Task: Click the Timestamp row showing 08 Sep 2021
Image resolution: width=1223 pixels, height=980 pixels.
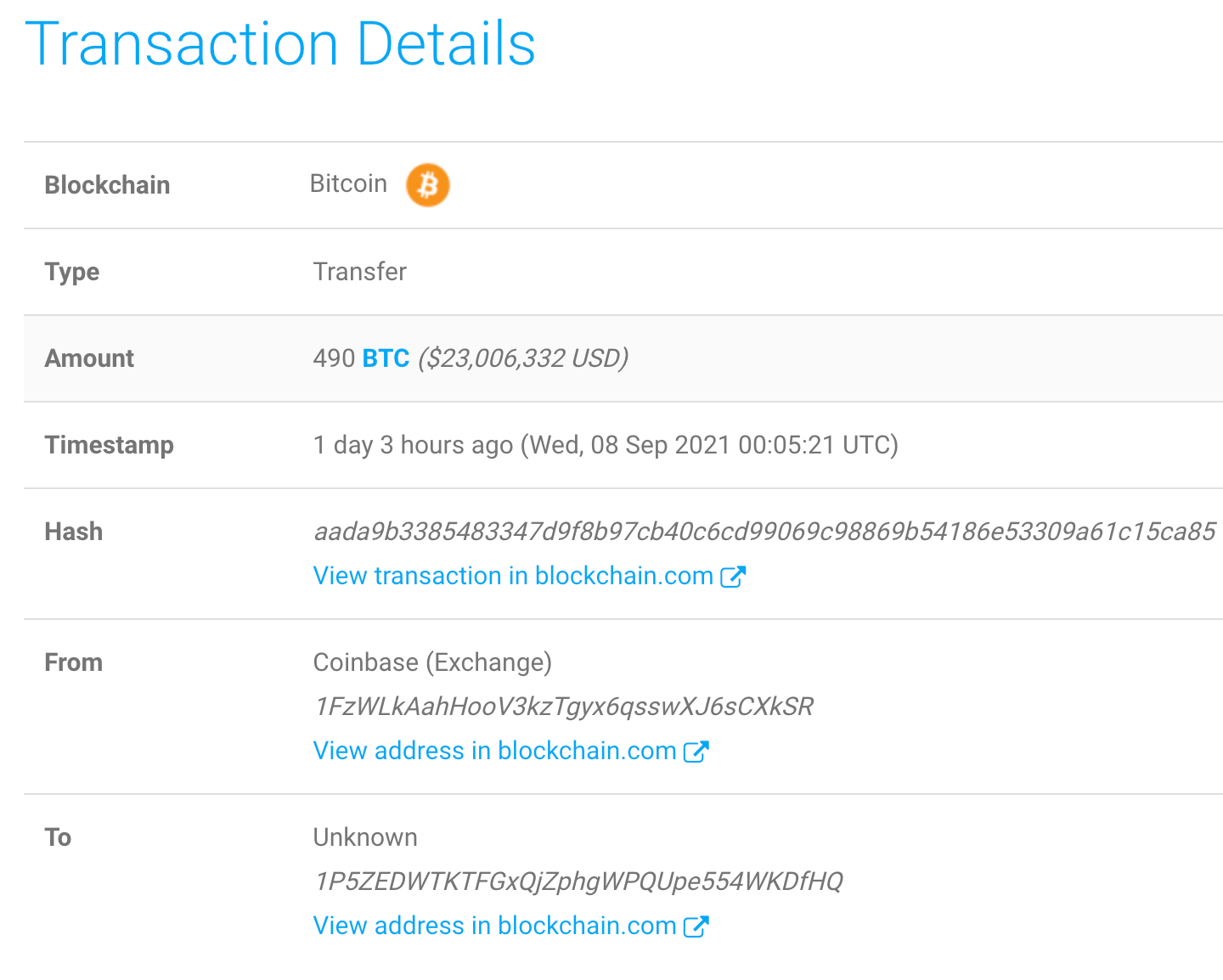Action: point(606,445)
